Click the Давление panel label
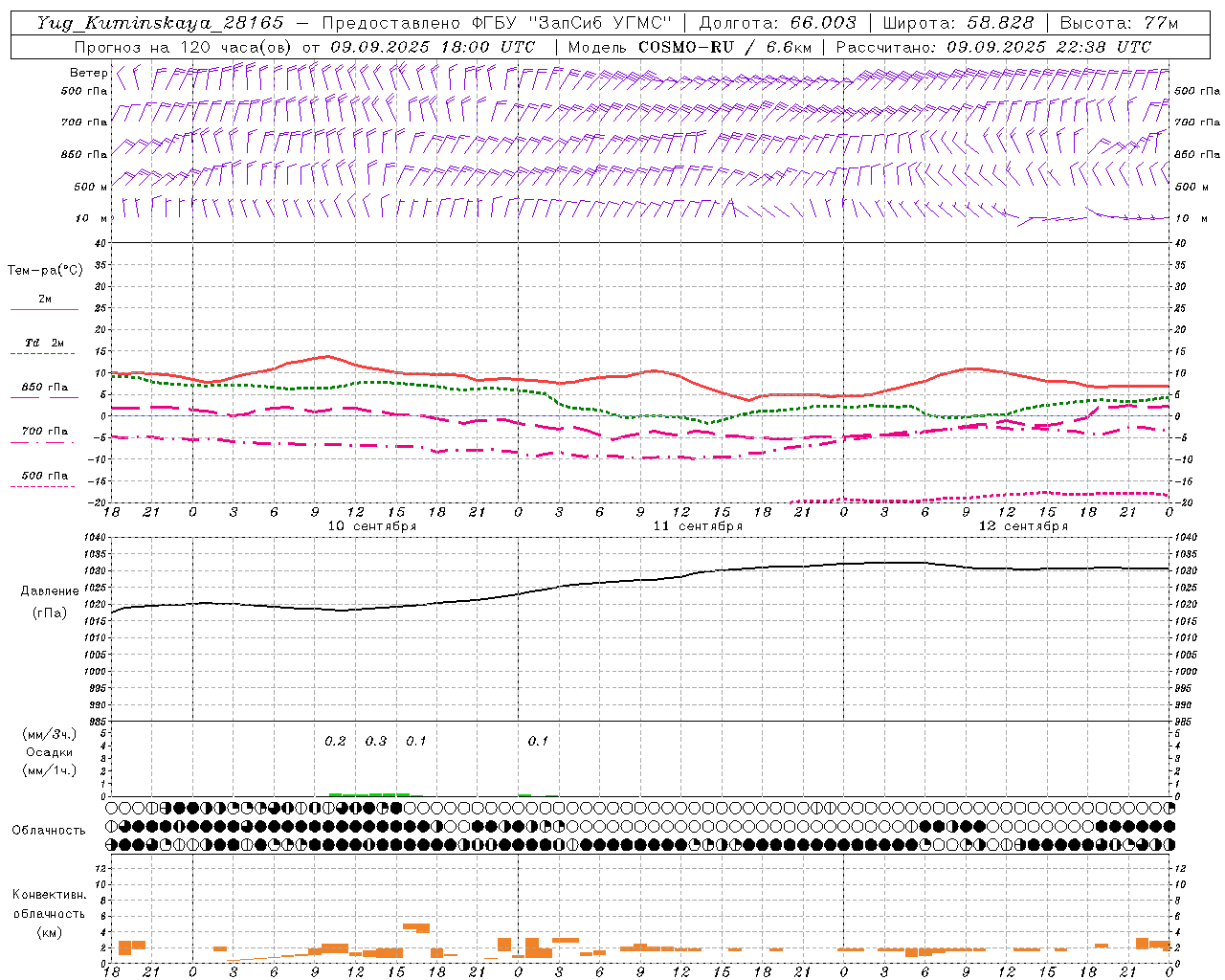The width and height of the screenshot is (1225, 980). pos(50,591)
